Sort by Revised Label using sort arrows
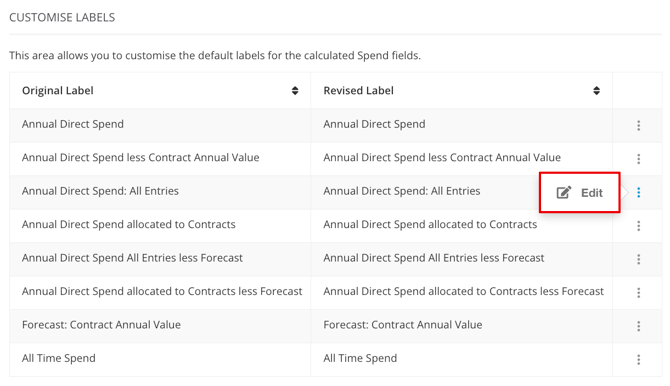This screenshot has height=386, width=670. (x=597, y=91)
